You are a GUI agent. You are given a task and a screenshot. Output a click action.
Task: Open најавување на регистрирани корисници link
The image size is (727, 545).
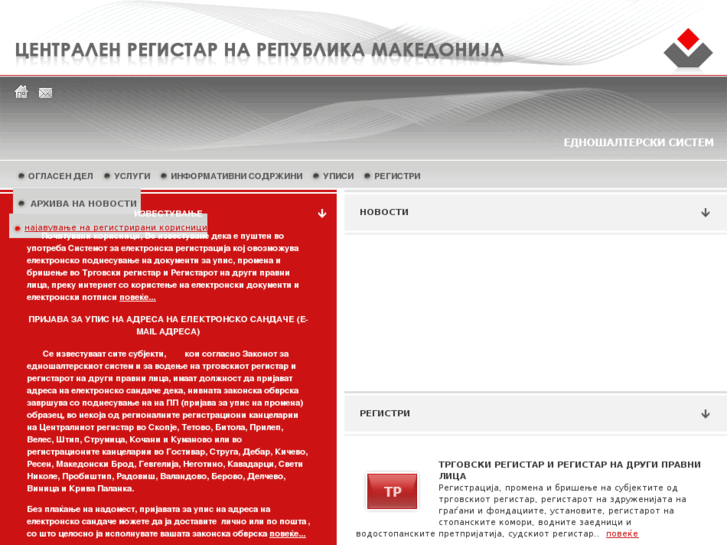[115, 228]
